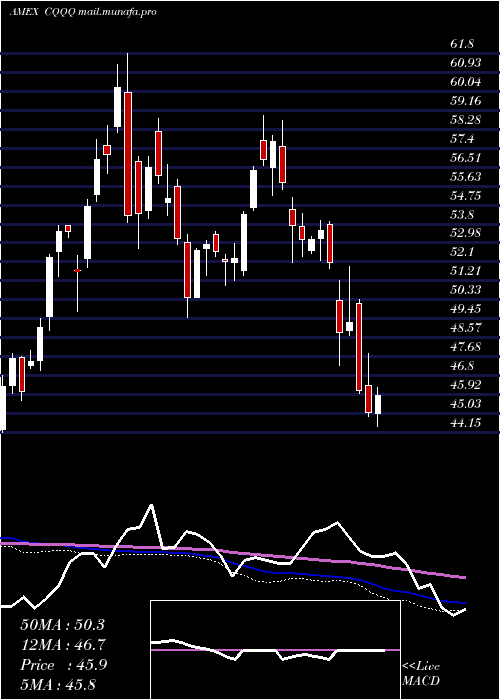Viewport: 500px width, 700px height.
Task: Select the last white candlestick on the right
Action: pyautogui.click(x=378, y=405)
